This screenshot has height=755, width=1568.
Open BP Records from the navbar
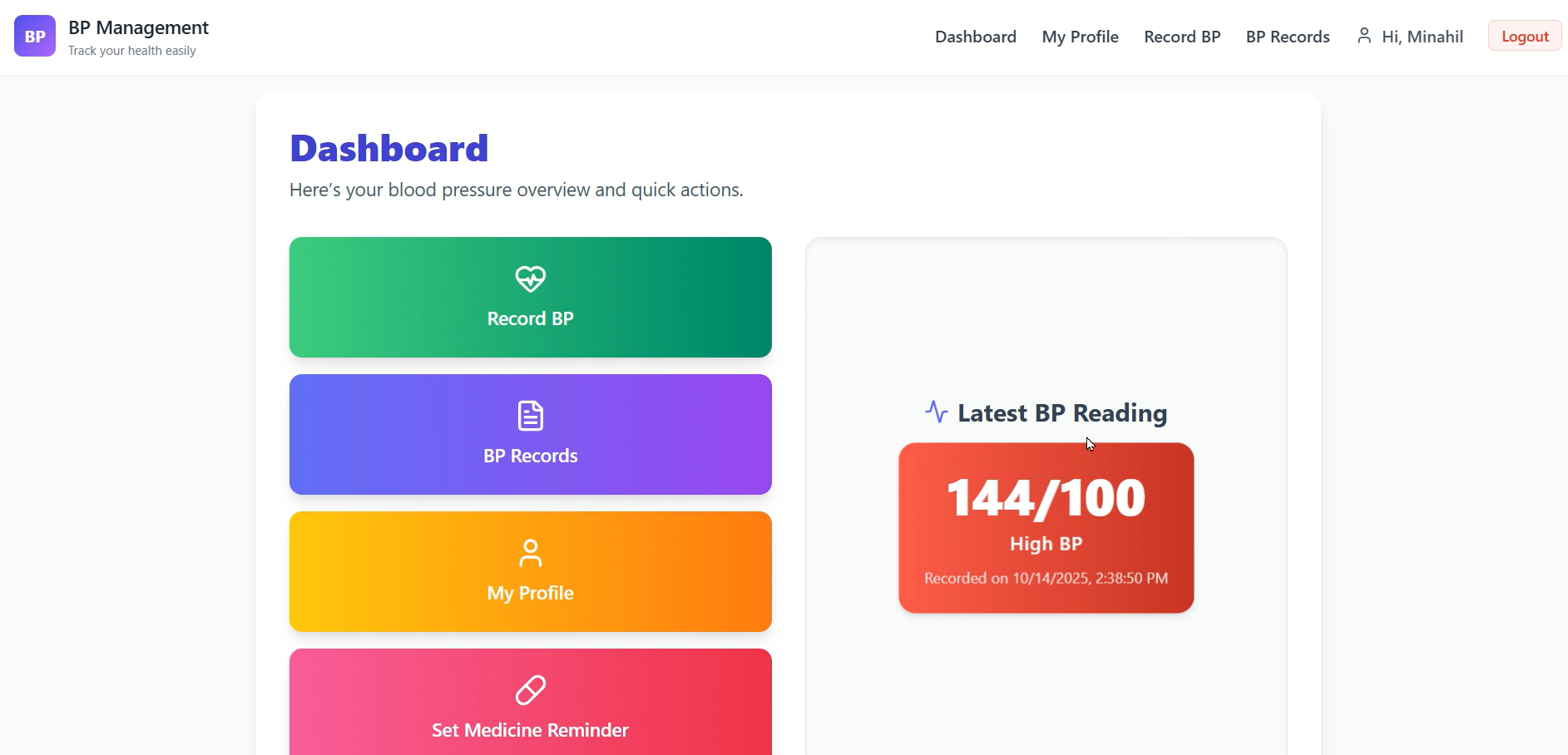coord(1287,37)
